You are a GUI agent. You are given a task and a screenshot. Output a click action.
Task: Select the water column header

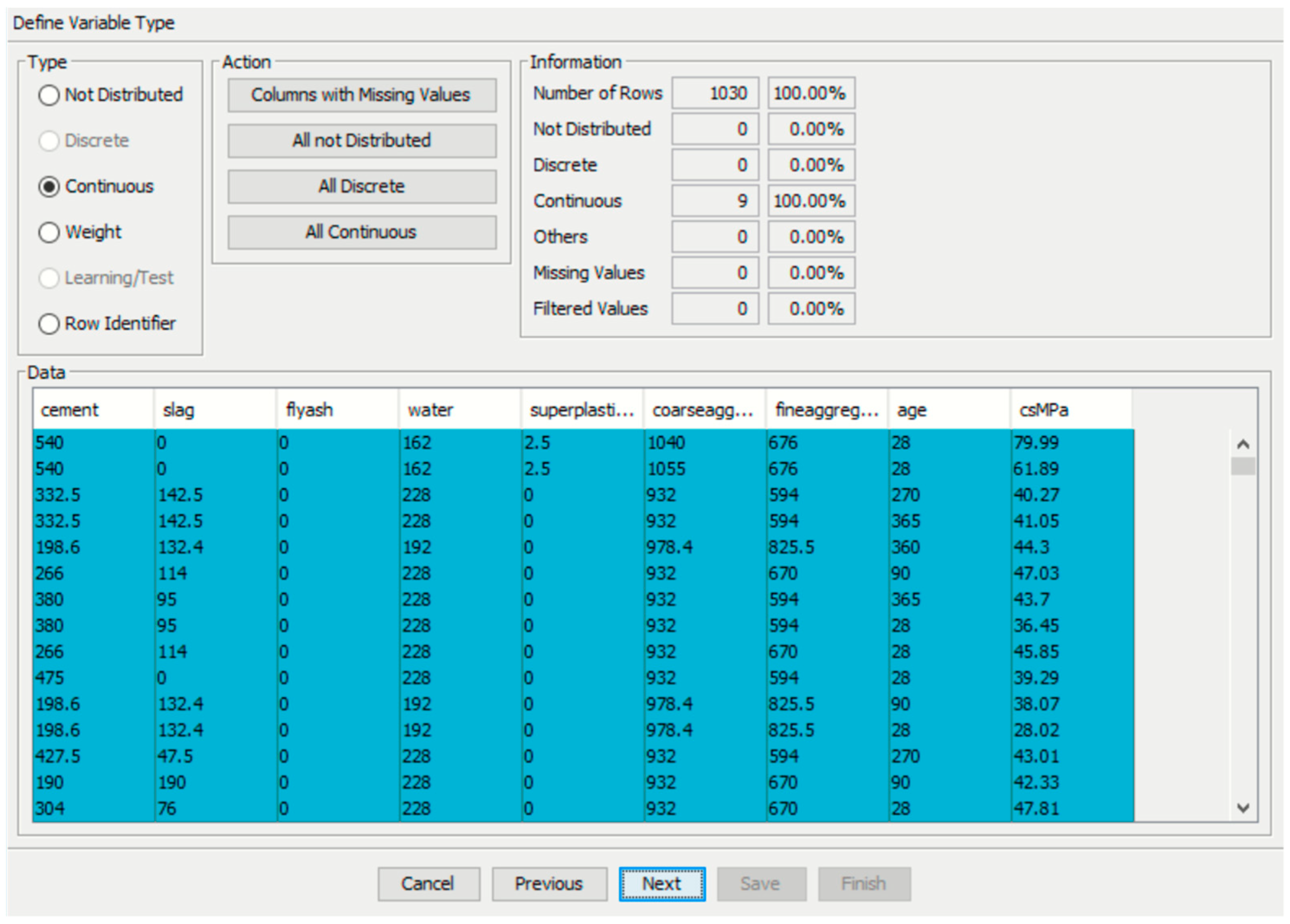(x=459, y=410)
